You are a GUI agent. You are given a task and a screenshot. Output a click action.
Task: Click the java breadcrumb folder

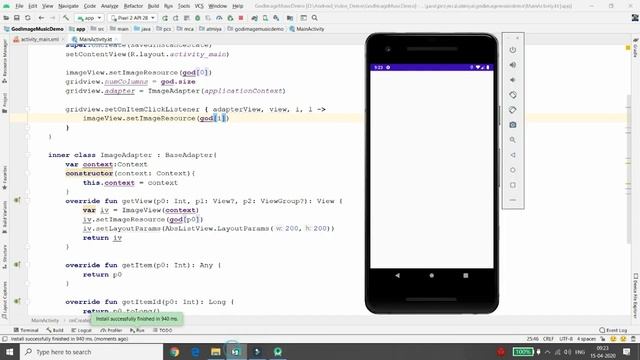click(x=142, y=29)
